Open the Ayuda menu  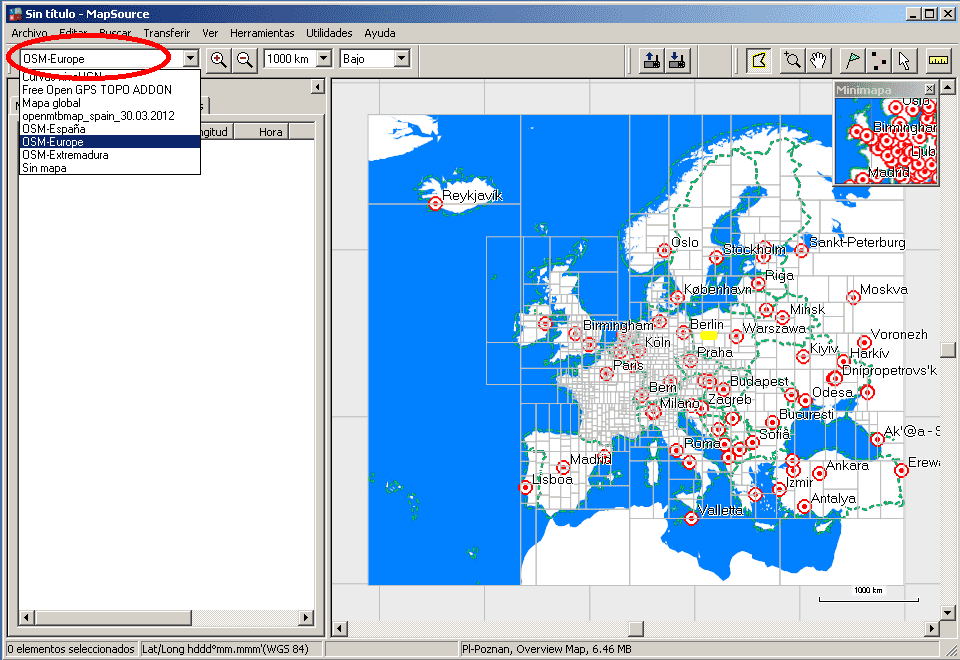coord(380,33)
